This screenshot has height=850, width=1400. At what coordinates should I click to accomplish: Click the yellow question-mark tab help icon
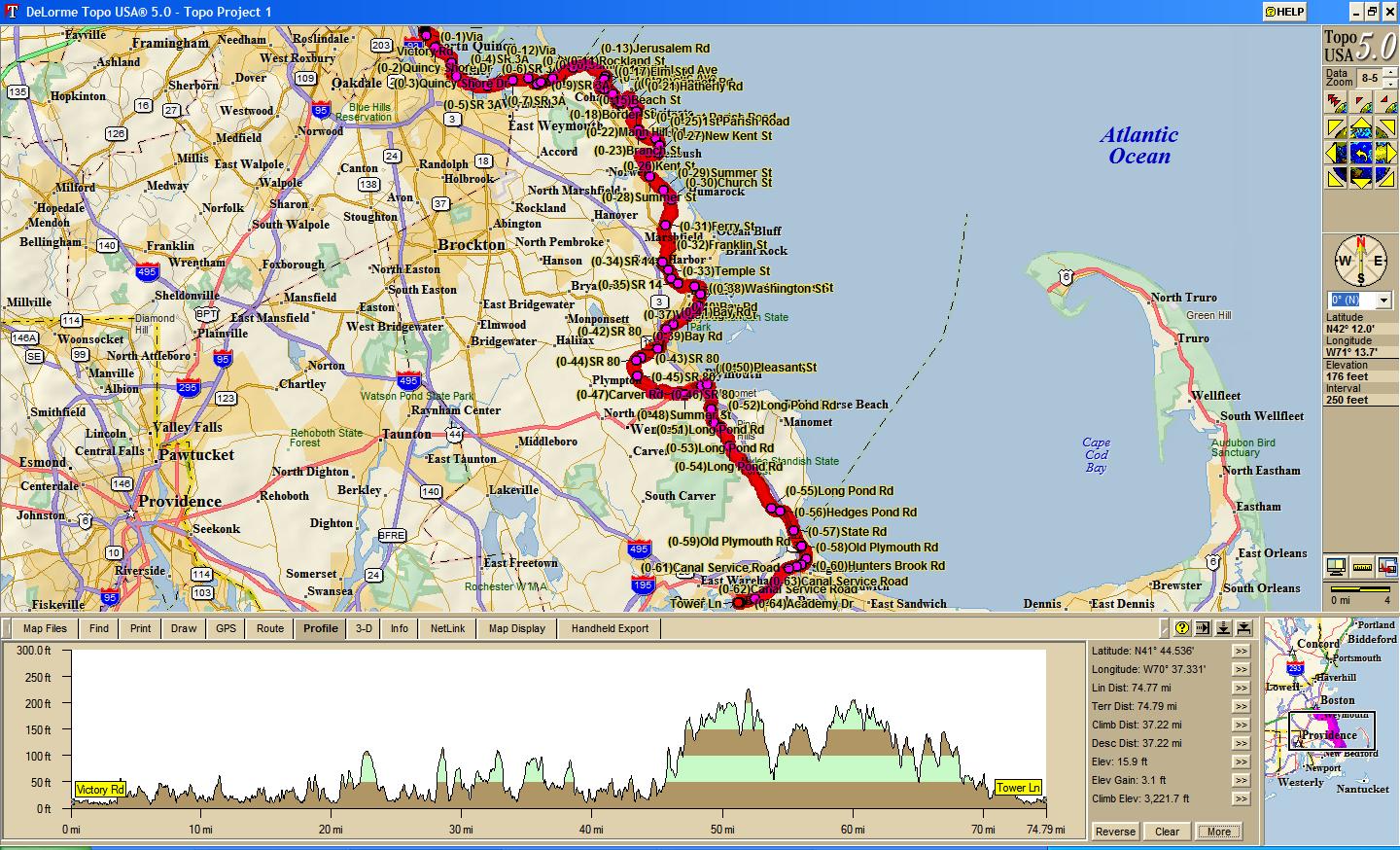[1182, 628]
